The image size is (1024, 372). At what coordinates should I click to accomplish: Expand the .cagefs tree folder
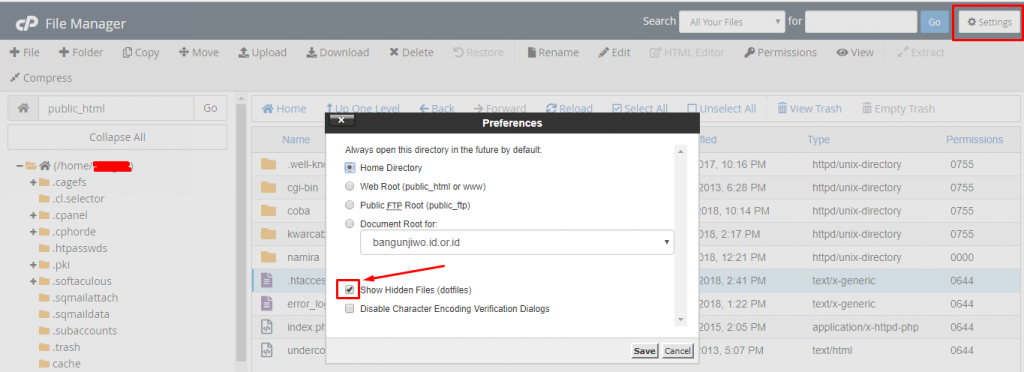click(33, 182)
